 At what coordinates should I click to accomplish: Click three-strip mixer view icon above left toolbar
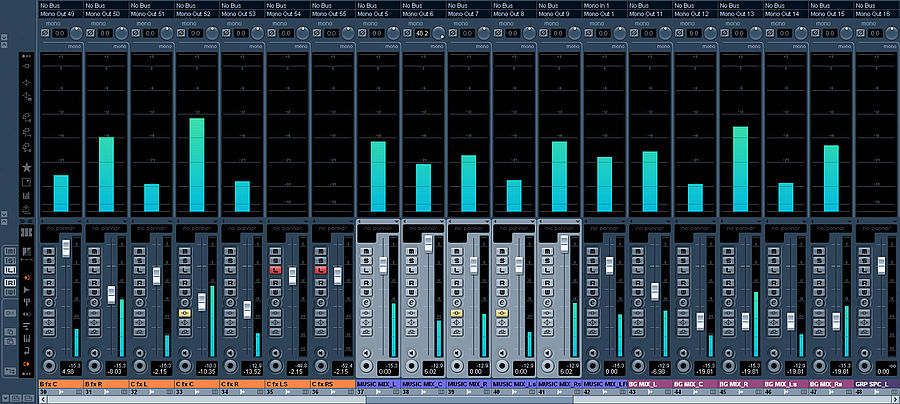26,232
